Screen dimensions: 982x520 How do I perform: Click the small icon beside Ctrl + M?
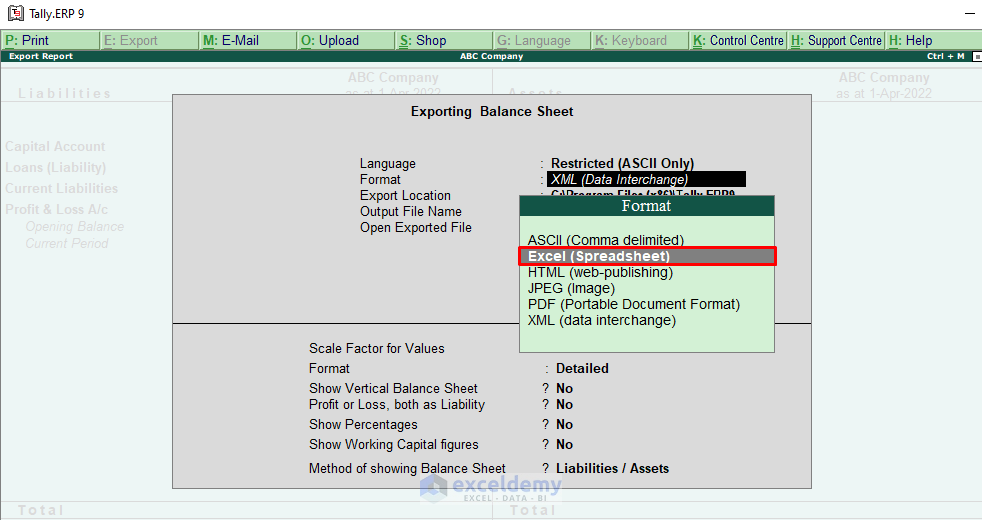coord(976,56)
